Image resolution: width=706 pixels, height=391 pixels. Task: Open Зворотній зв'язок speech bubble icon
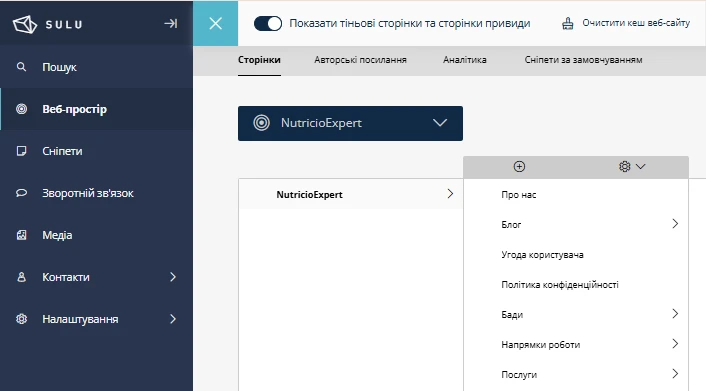(x=21, y=193)
